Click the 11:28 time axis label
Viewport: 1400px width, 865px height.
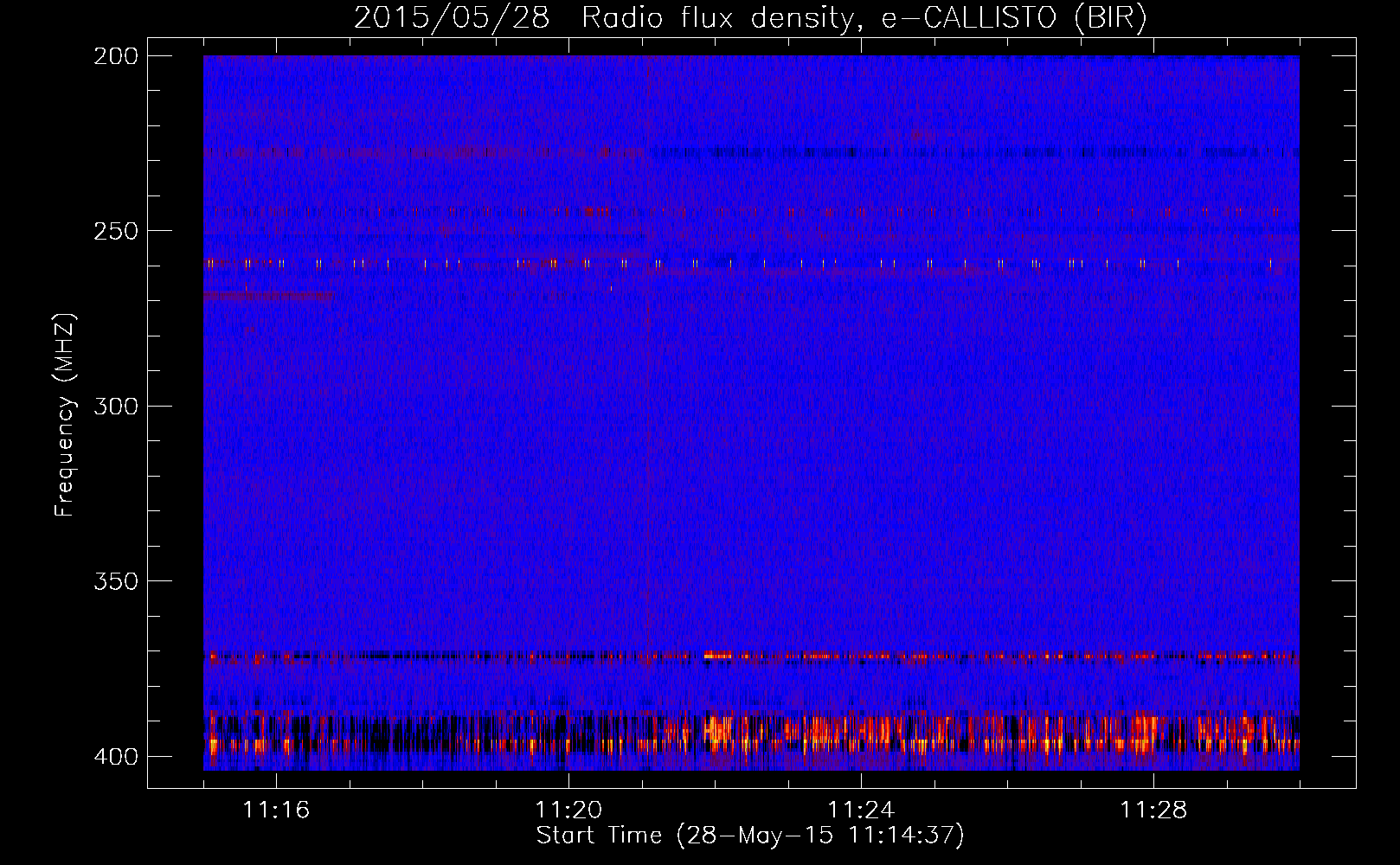point(1153,811)
